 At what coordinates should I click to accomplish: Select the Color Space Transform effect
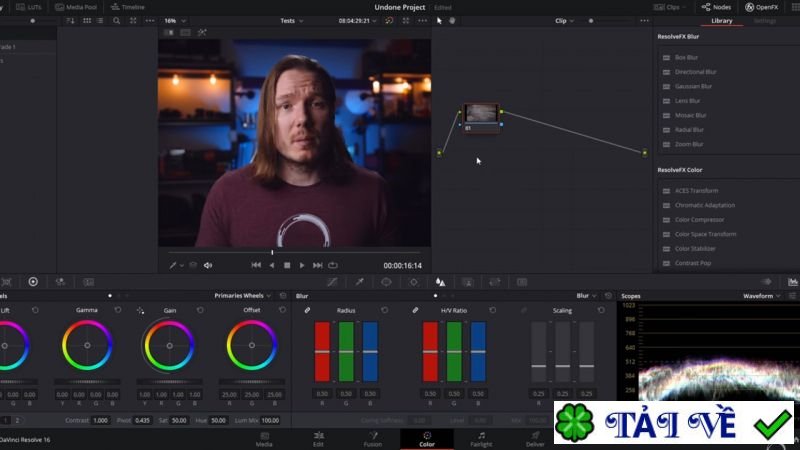pyautogui.click(x=704, y=234)
